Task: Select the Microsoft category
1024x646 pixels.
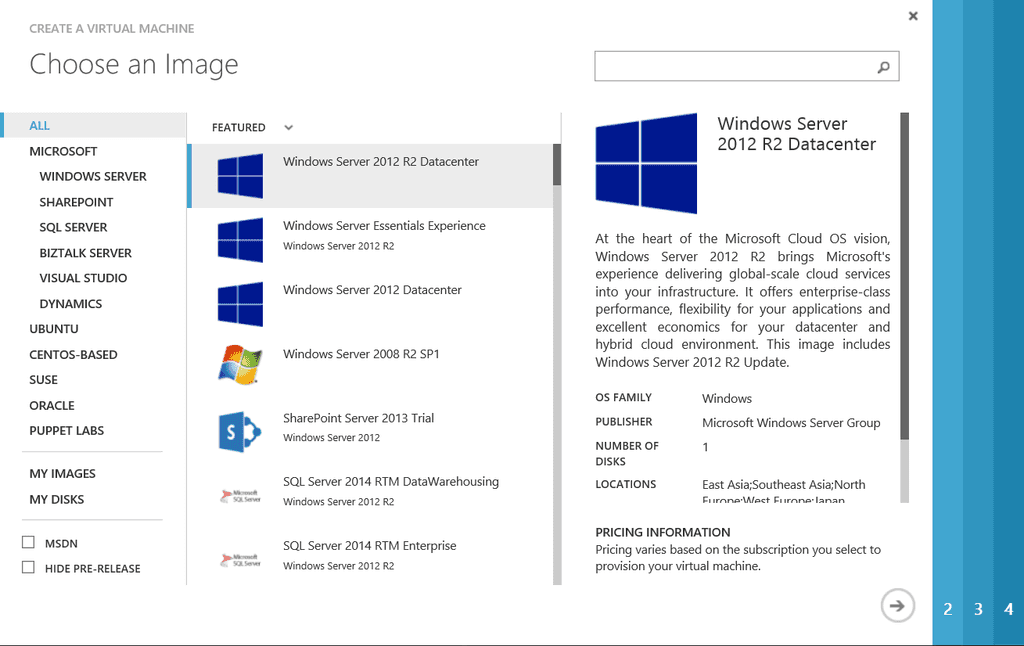Action: click(63, 151)
